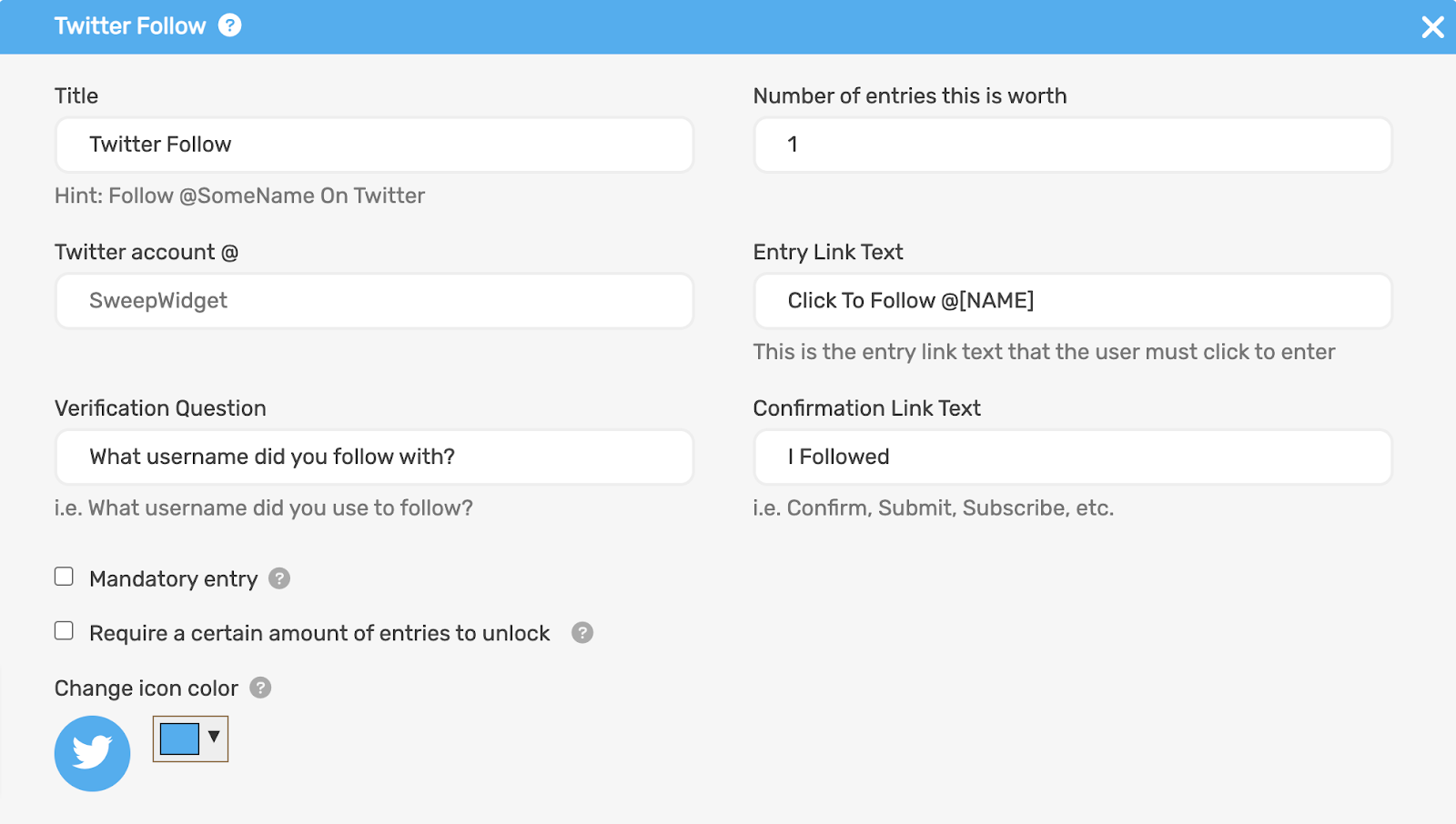Click the Number of entries field

click(x=1072, y=145)
